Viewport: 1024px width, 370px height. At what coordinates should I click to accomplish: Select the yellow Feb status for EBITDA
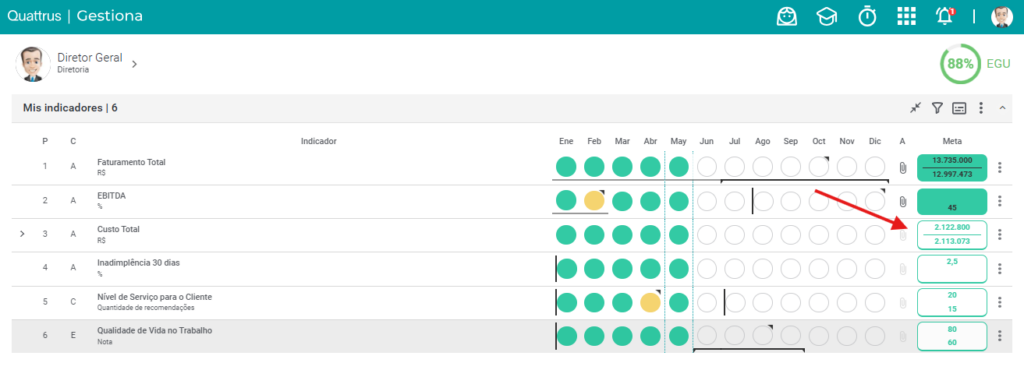pyautogui.click(x=594, y=200)
